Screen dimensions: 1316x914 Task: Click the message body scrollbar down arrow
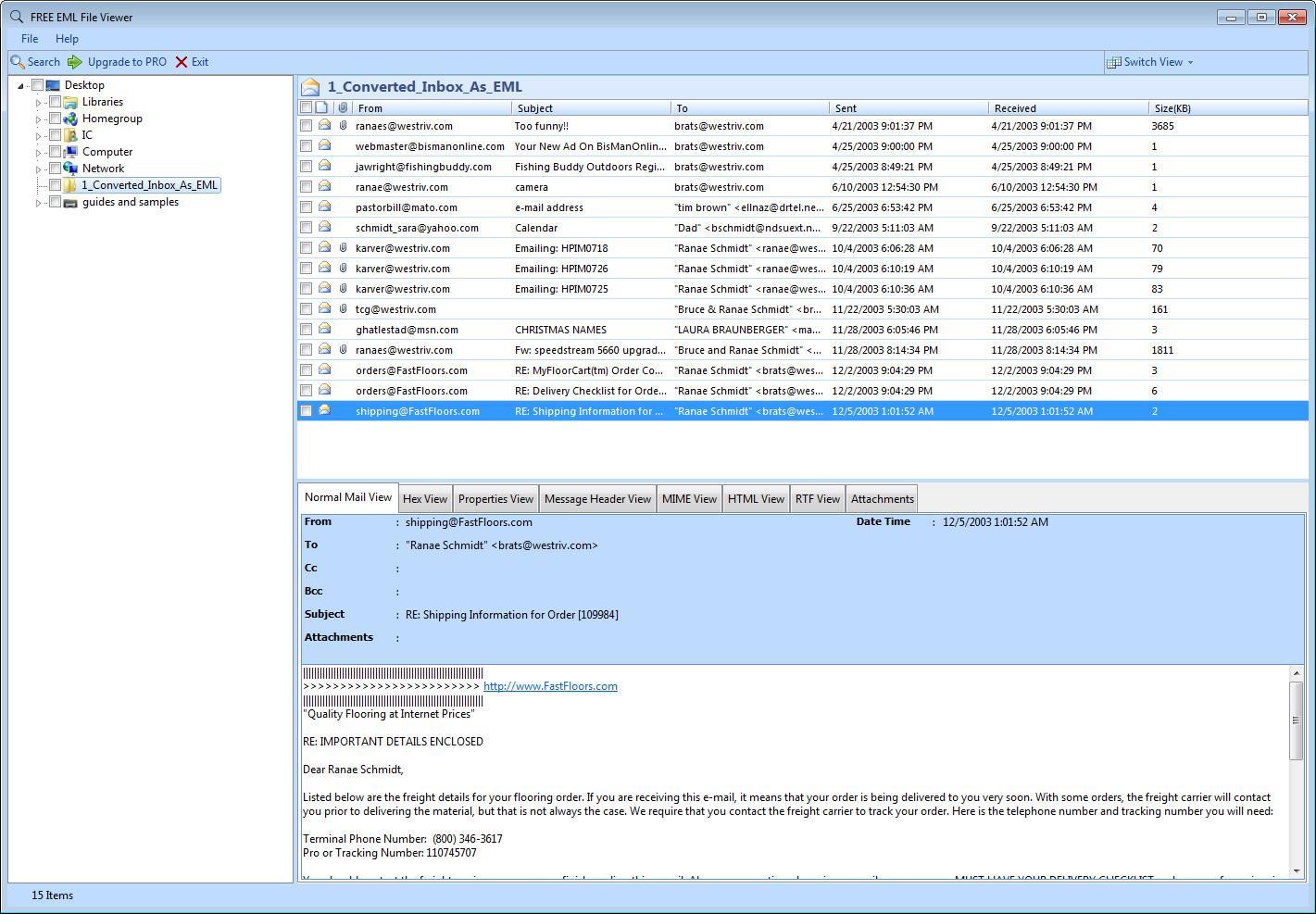1296,871
